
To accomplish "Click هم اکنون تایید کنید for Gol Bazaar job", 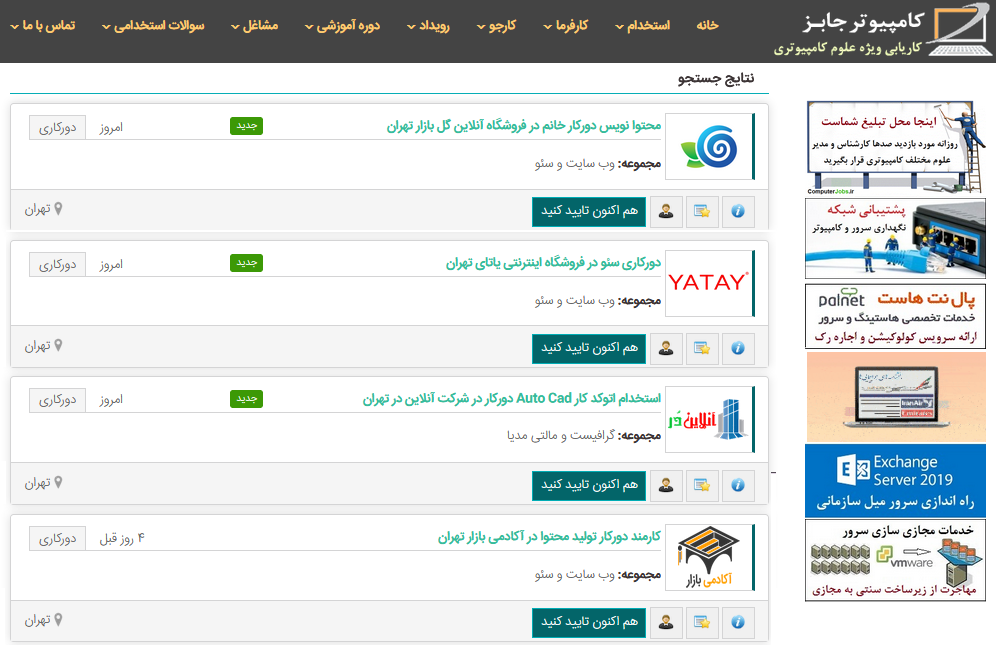I will point(589,212).
